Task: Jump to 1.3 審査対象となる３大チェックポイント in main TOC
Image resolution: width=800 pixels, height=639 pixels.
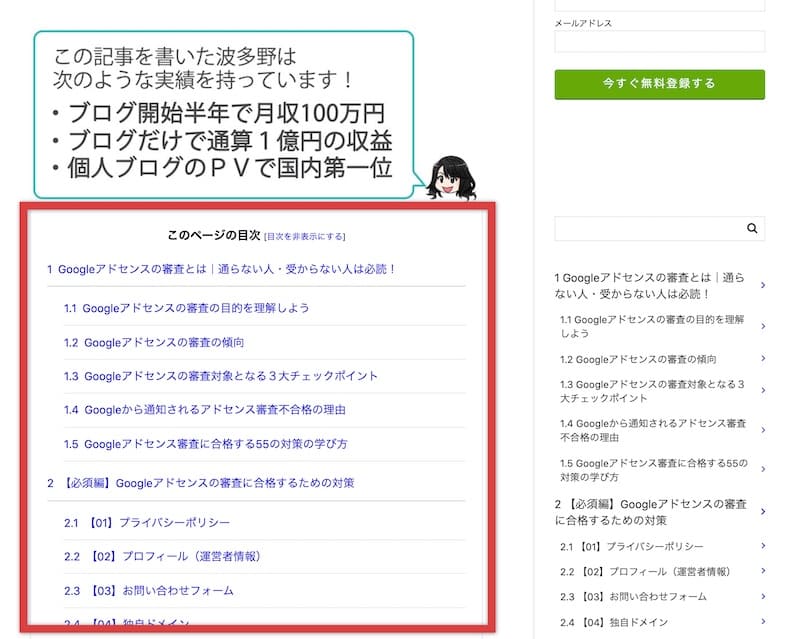Action: [x=221, y=376]
